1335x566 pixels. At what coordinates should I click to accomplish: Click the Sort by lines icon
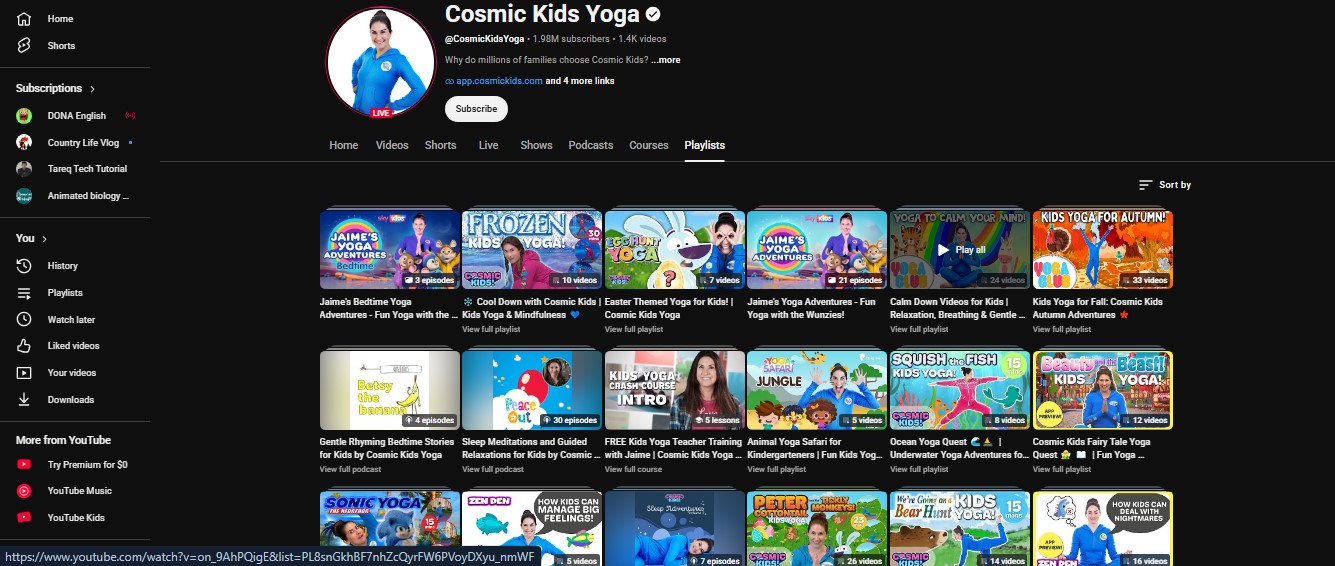coord(1146,185)
